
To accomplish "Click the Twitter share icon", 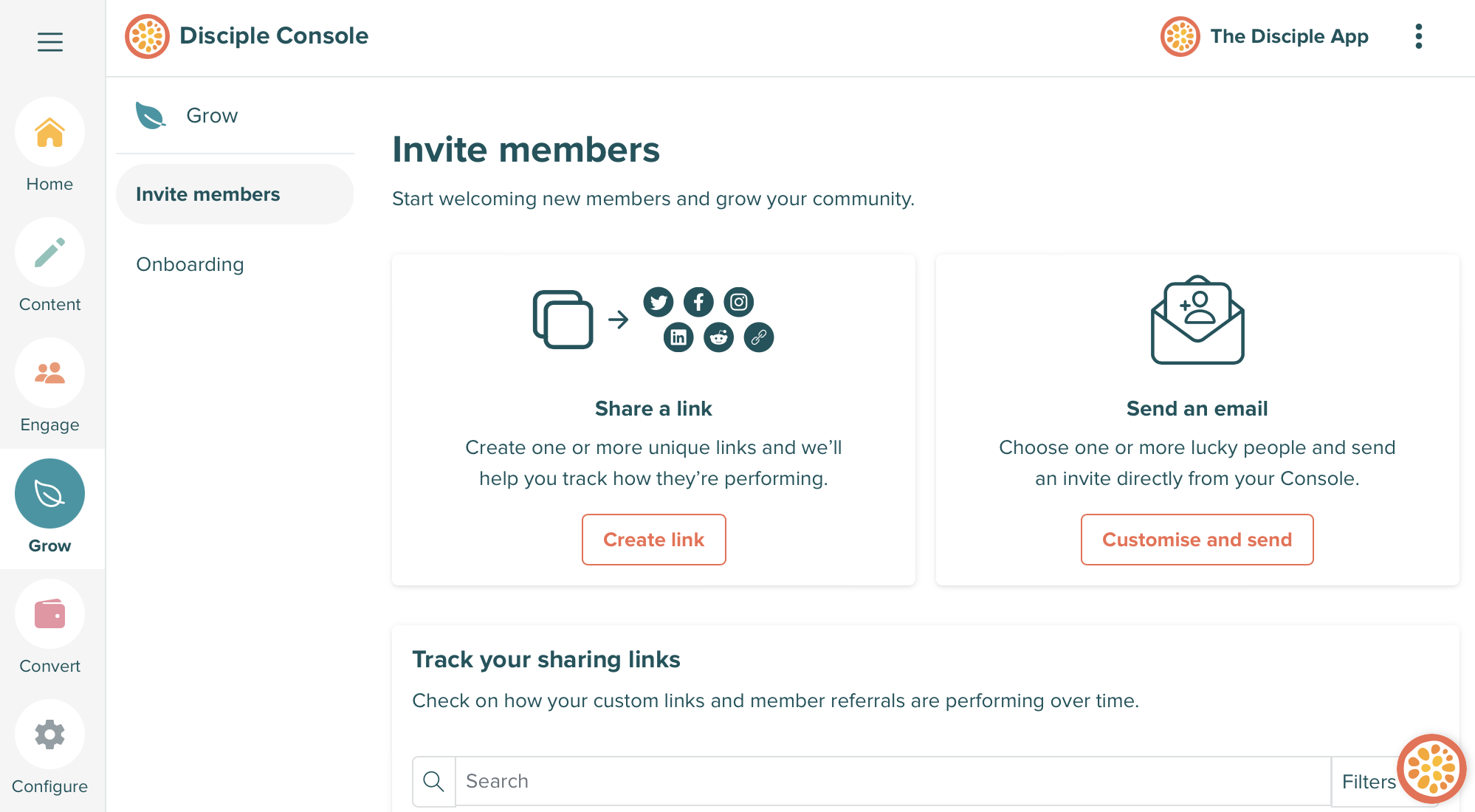I will [x=659, y=302].
